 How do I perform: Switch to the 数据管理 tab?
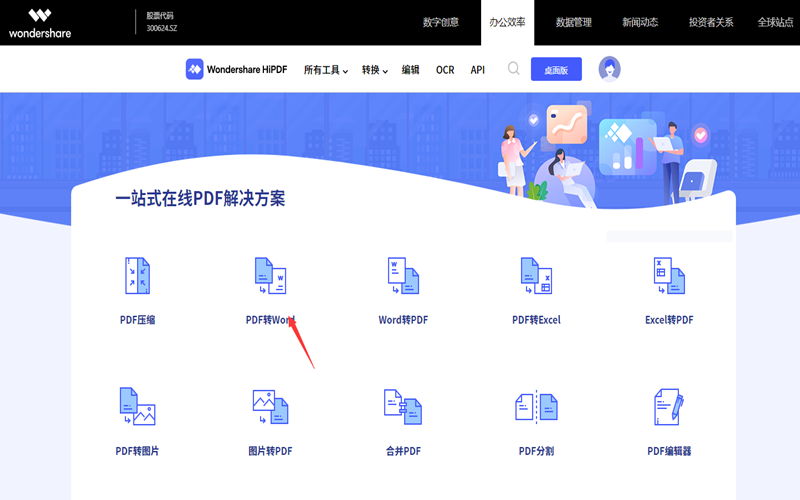coord(573,22)
